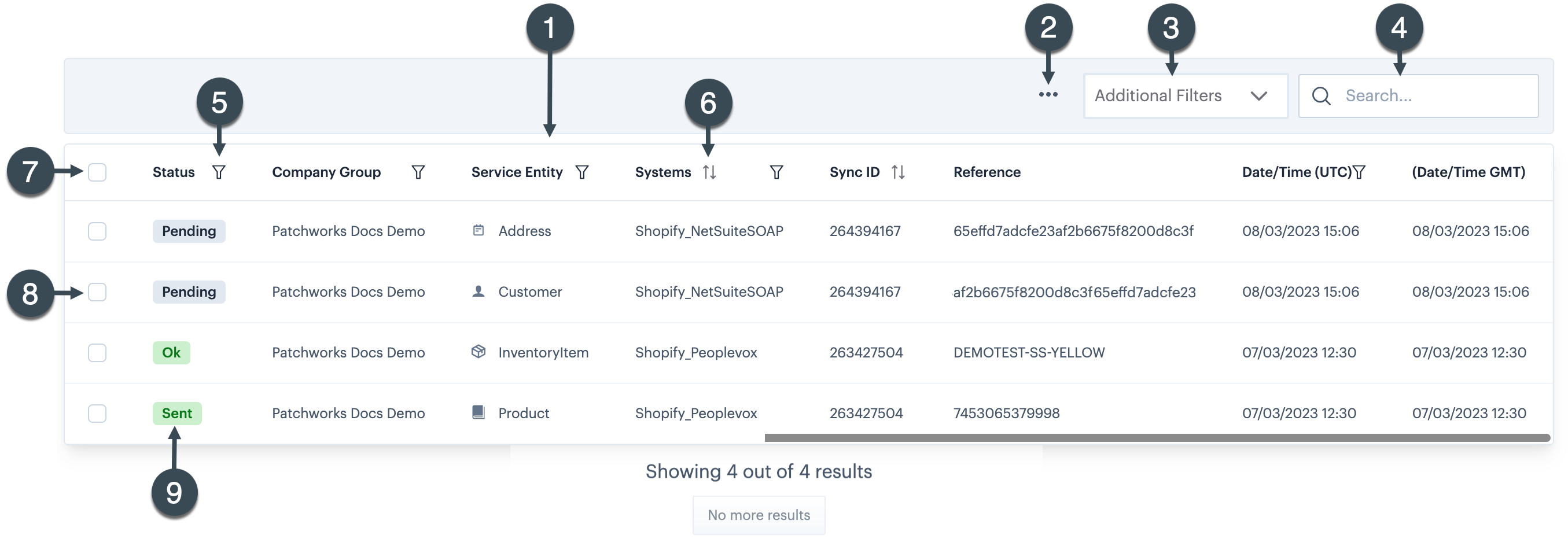
Task: Click the search magnifier icon
Action: pyautogui.click(x=1321, y=95)
